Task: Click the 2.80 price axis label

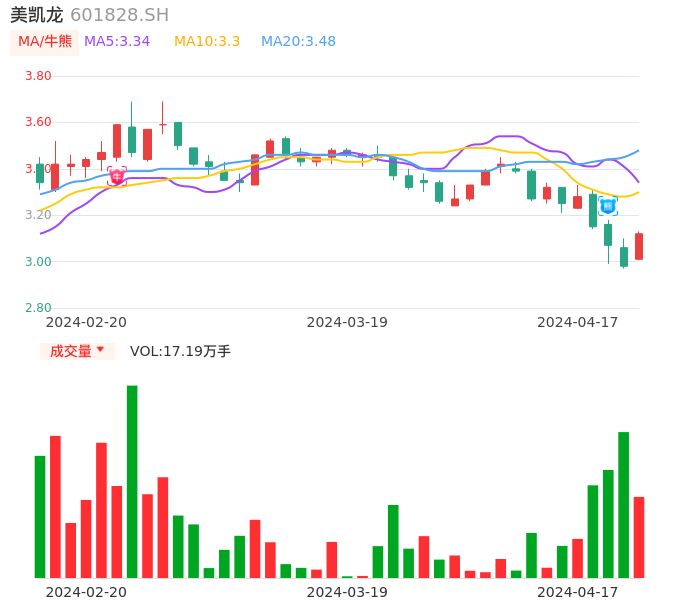Action: coord(38,308)
